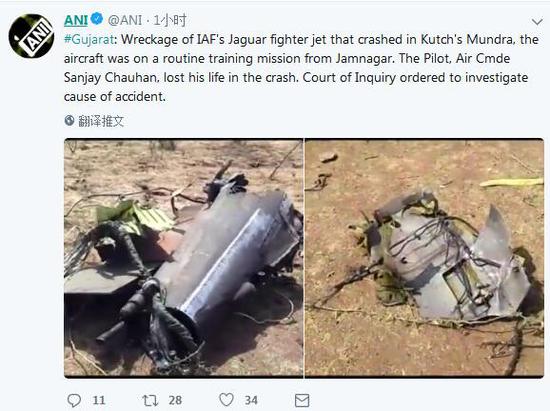
Task: Open the right wreckage photo
Action: (x=424, y=258)
